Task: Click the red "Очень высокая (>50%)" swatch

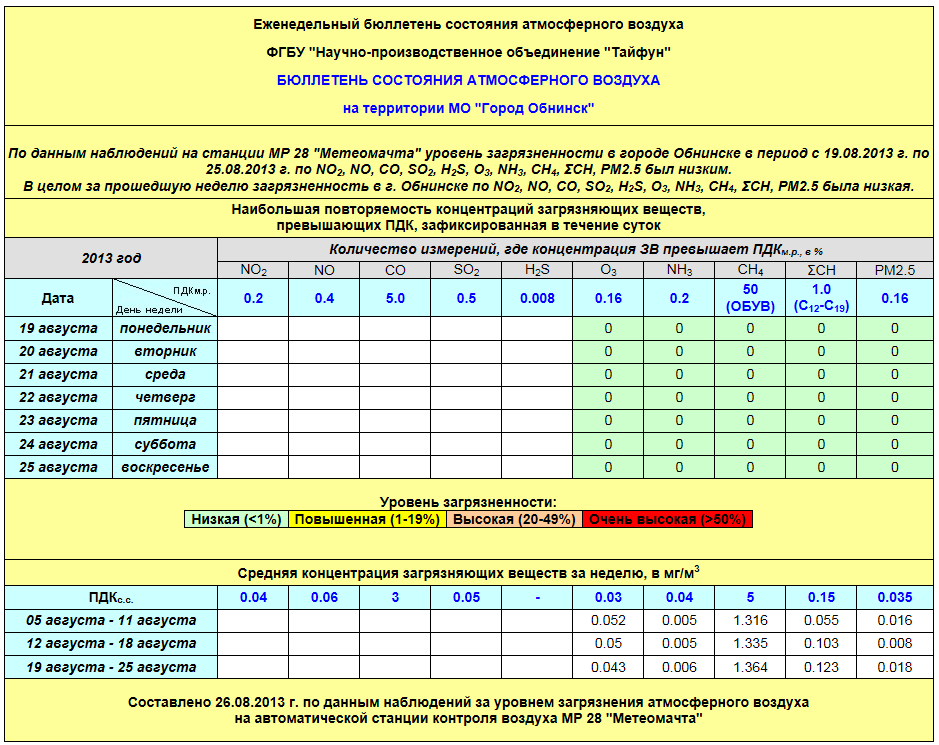Action: (665, 519)
